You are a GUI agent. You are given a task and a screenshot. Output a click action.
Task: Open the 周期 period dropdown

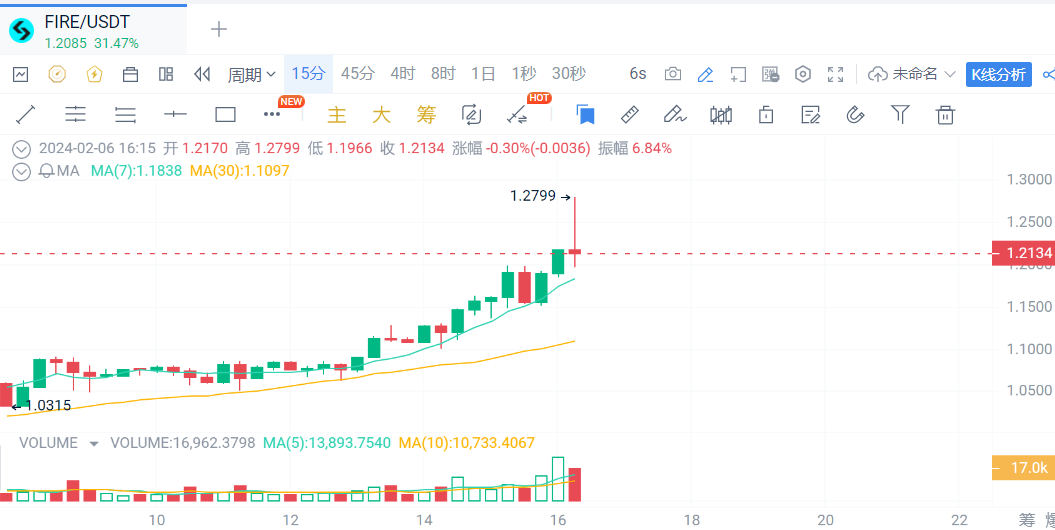point(252,74)
